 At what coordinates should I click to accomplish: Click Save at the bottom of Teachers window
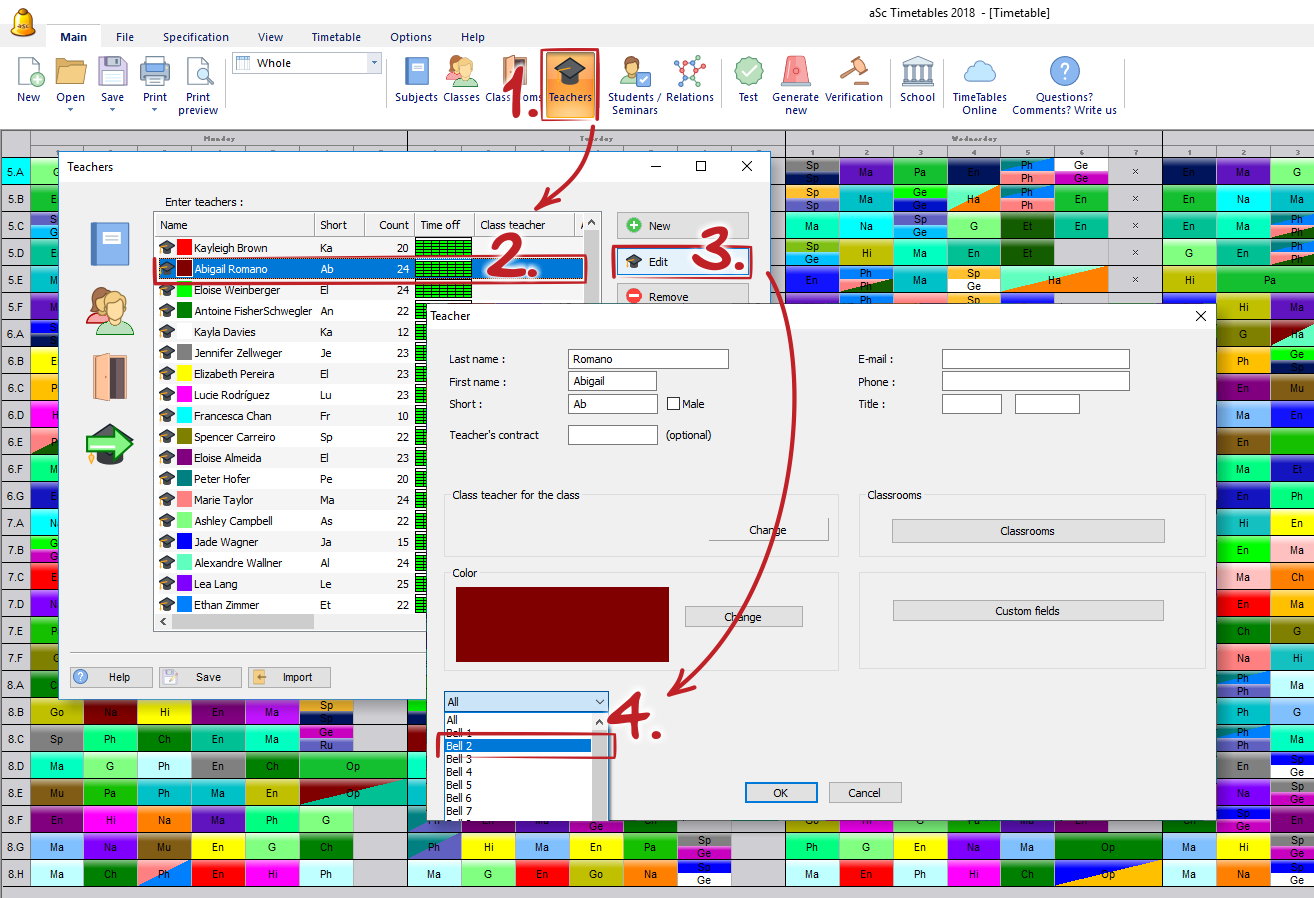pos(200,677)
